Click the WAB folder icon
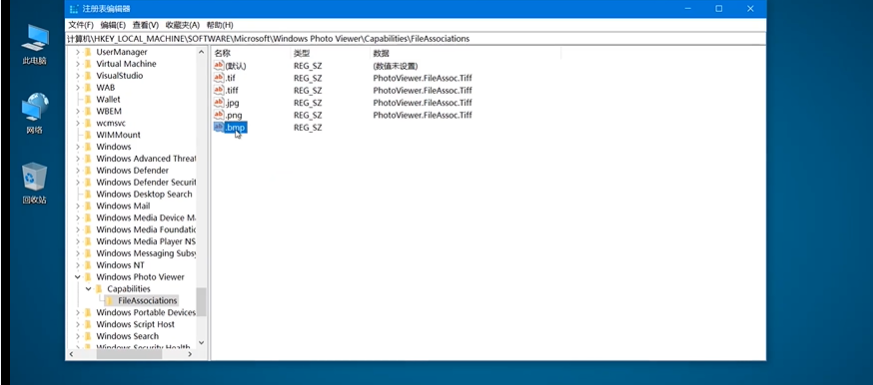The image size is (873, 385). pyautogui.click(x=87, y=87)
